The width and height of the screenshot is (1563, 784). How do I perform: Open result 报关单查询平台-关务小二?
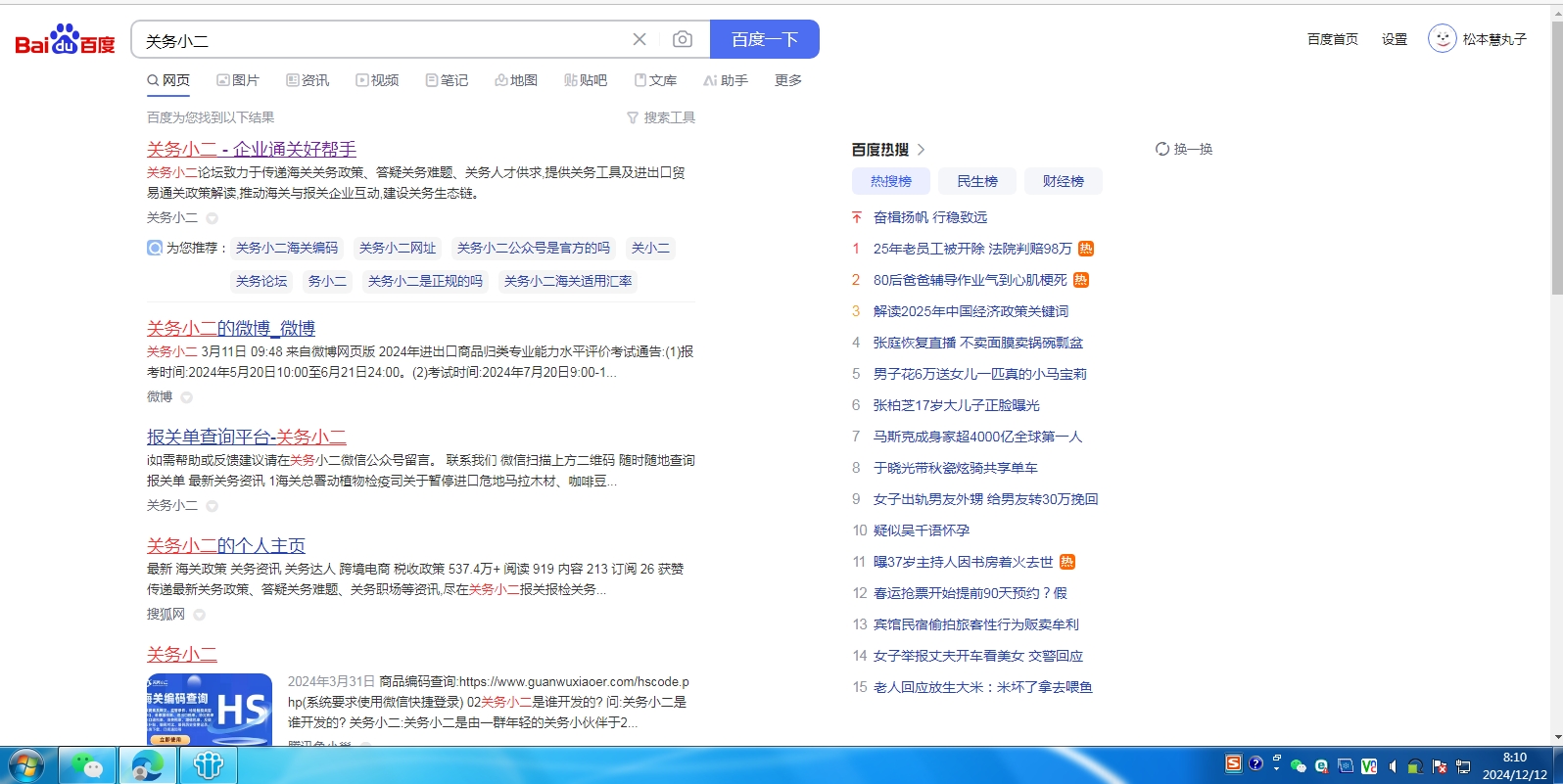(x=247, y=437)
